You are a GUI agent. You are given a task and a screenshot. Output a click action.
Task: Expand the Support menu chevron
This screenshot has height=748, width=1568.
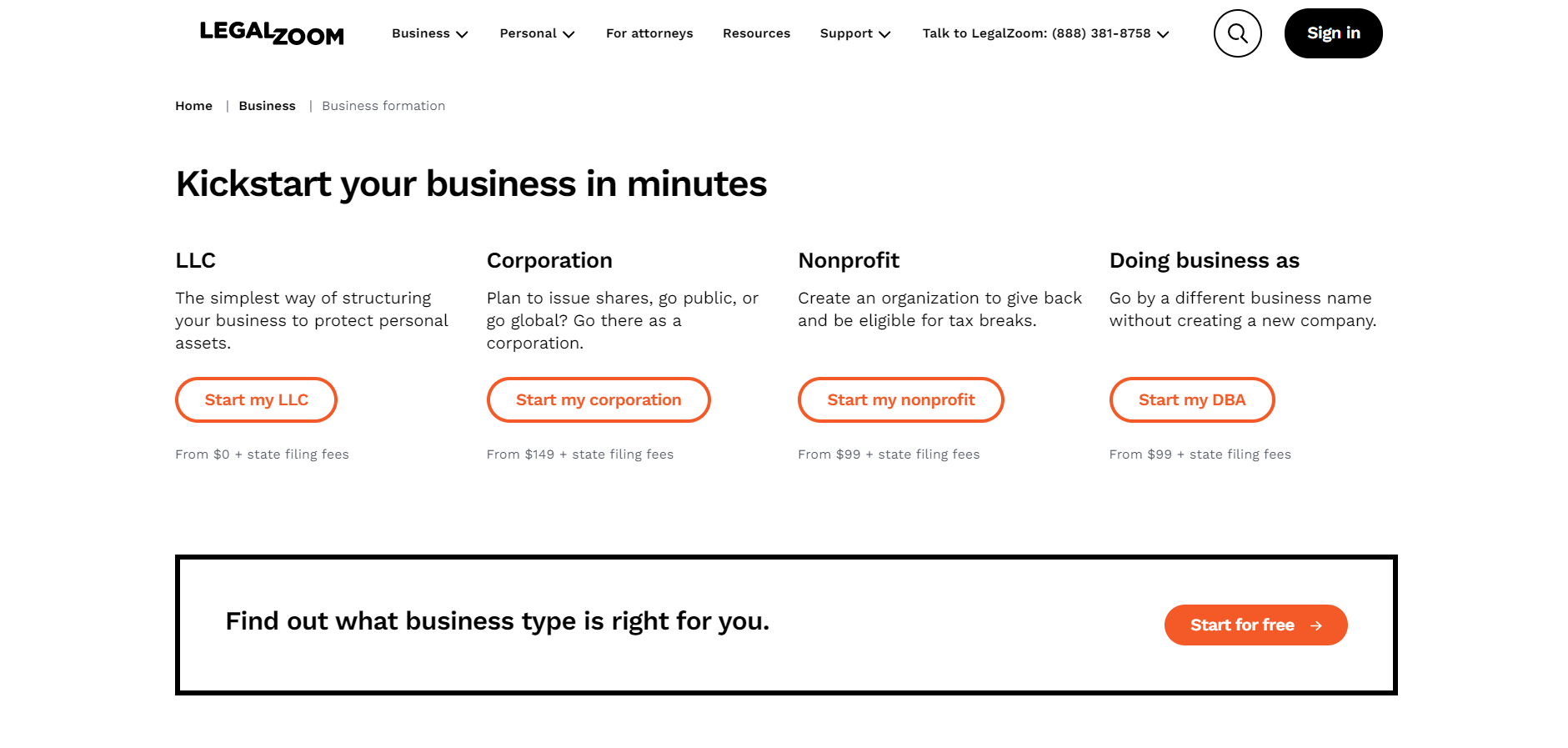(884, 34)
